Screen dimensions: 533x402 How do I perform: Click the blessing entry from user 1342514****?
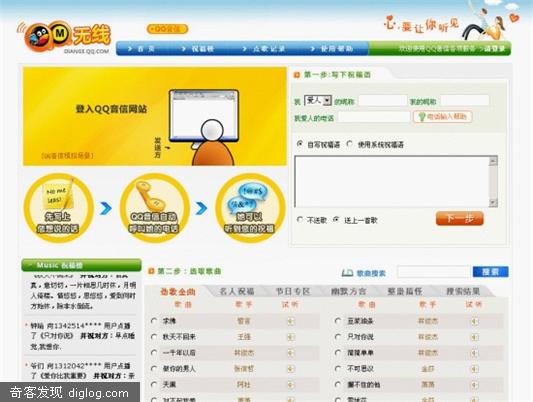(81, 336)
